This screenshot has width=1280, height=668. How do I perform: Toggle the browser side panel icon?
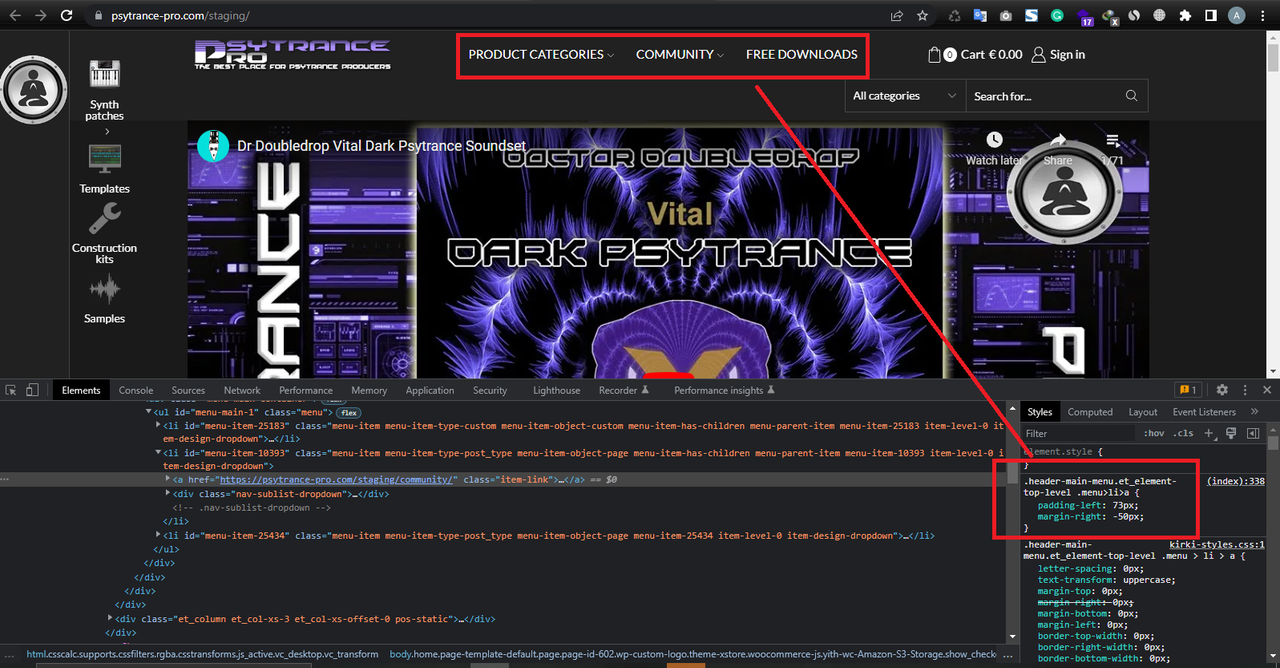[1210, 15]
